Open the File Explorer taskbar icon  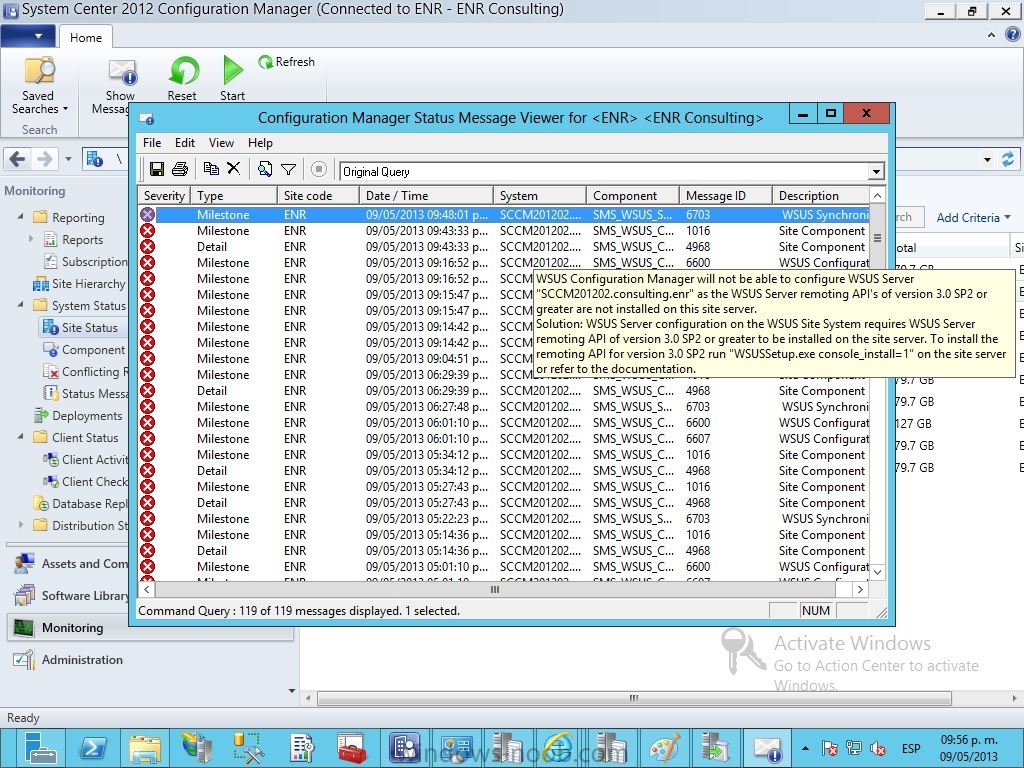145,748
